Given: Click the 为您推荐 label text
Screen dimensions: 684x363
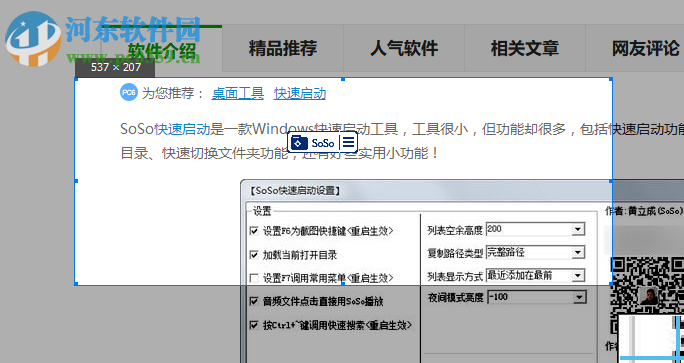Looking at the screenshot, I should pos(173,93).
